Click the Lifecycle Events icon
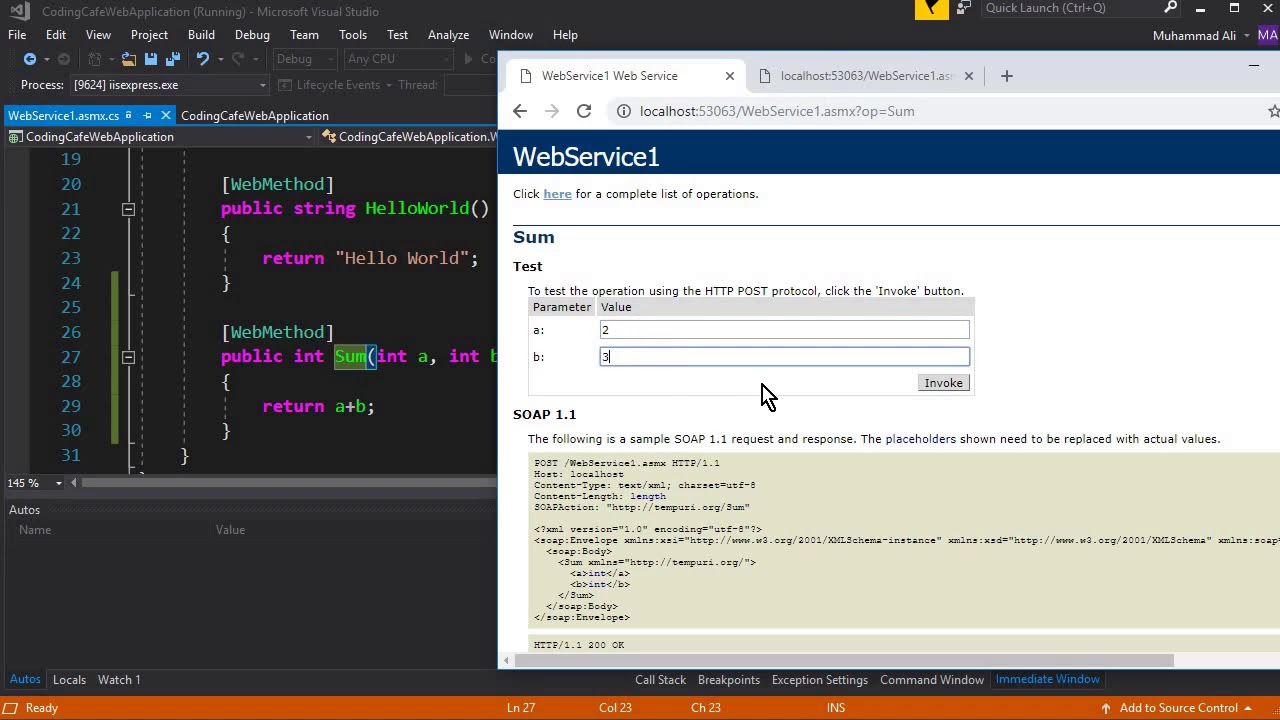The height and width of the screenshot is (720, 1280). click(x=285, y=85)
